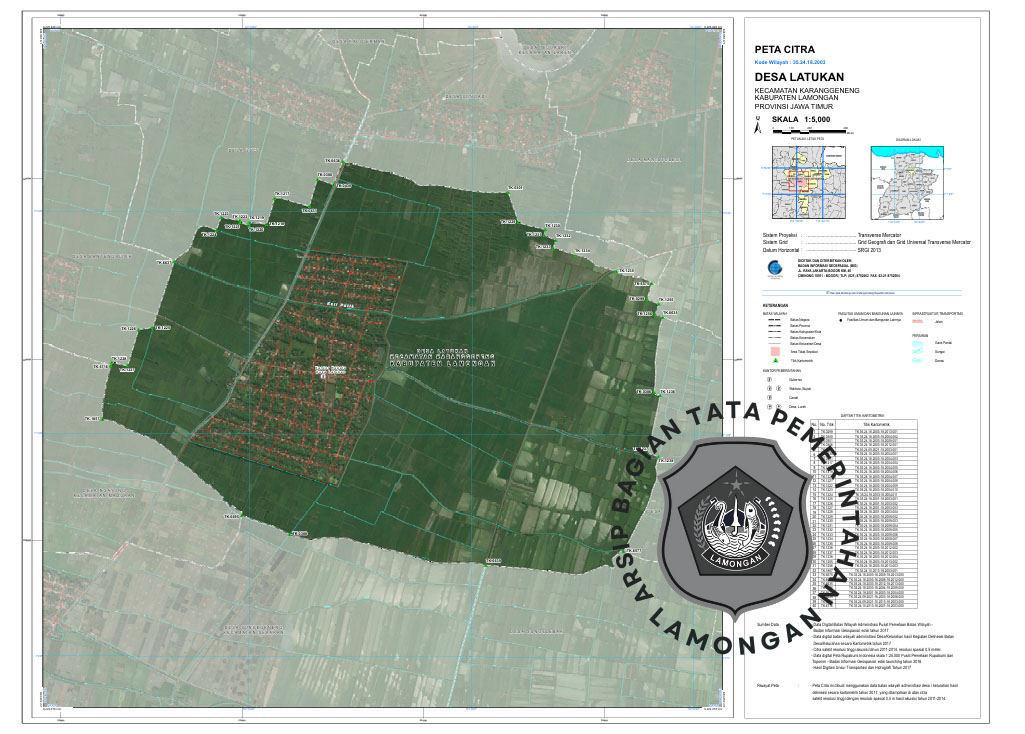Screen dimensions: 1025x734
Task: Click the black dot Fasilitas Umum symbol
Action: (841, 320)
